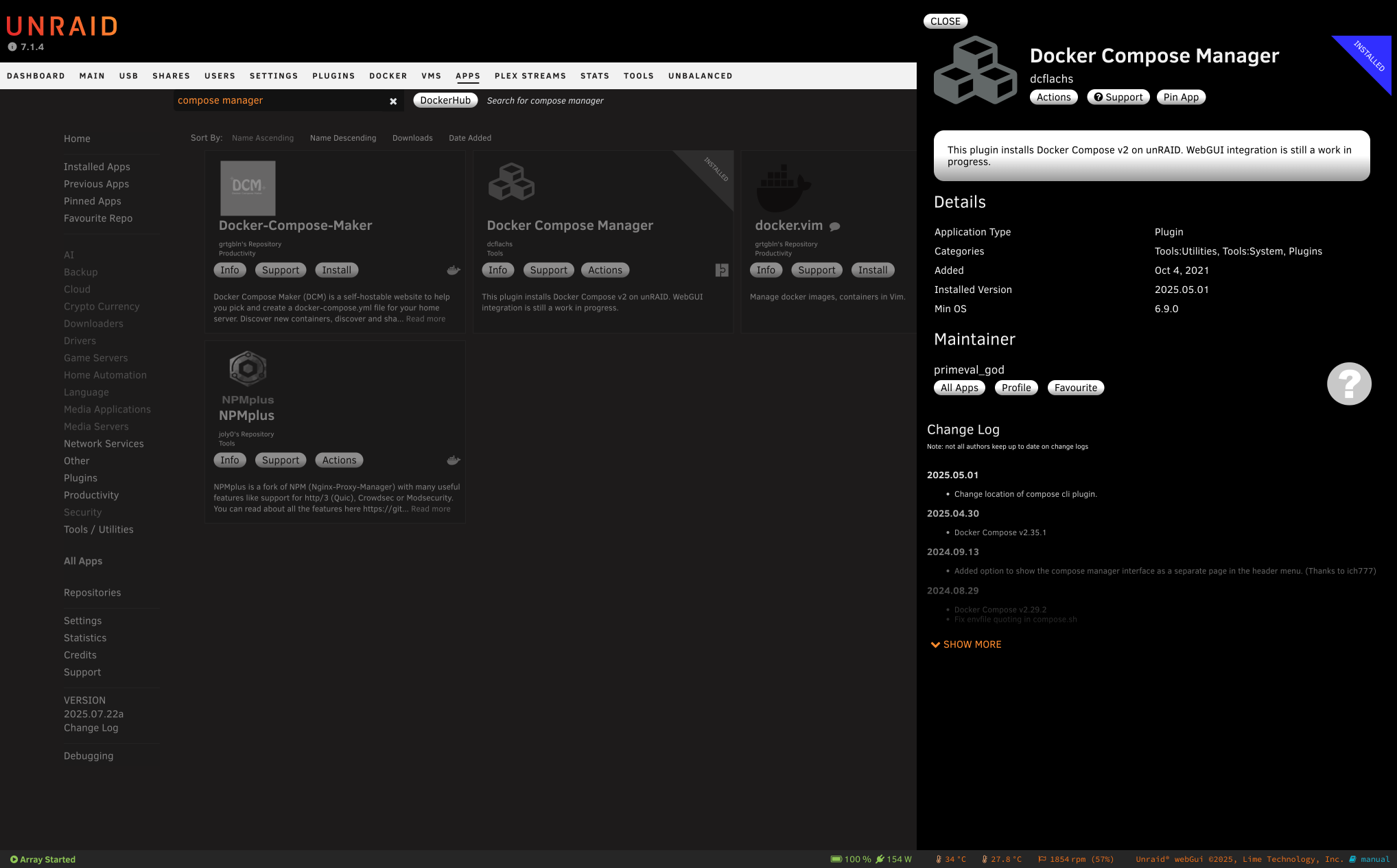This screenshot has width=1397, height=868.
Task: Click the Docker-Compose-Maker DCM app icon
Action: pos(248,188)
